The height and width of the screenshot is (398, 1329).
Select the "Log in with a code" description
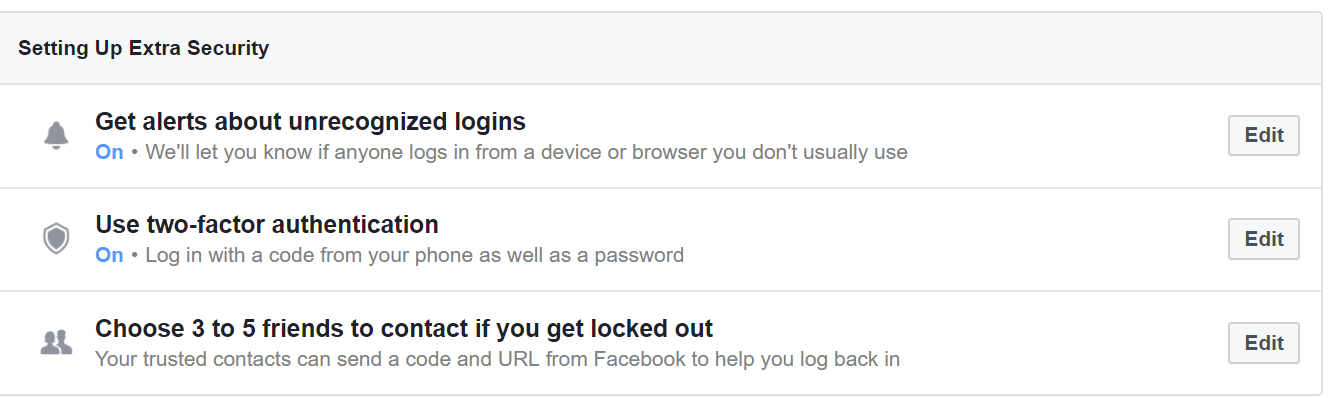click(x=415, y=256)
